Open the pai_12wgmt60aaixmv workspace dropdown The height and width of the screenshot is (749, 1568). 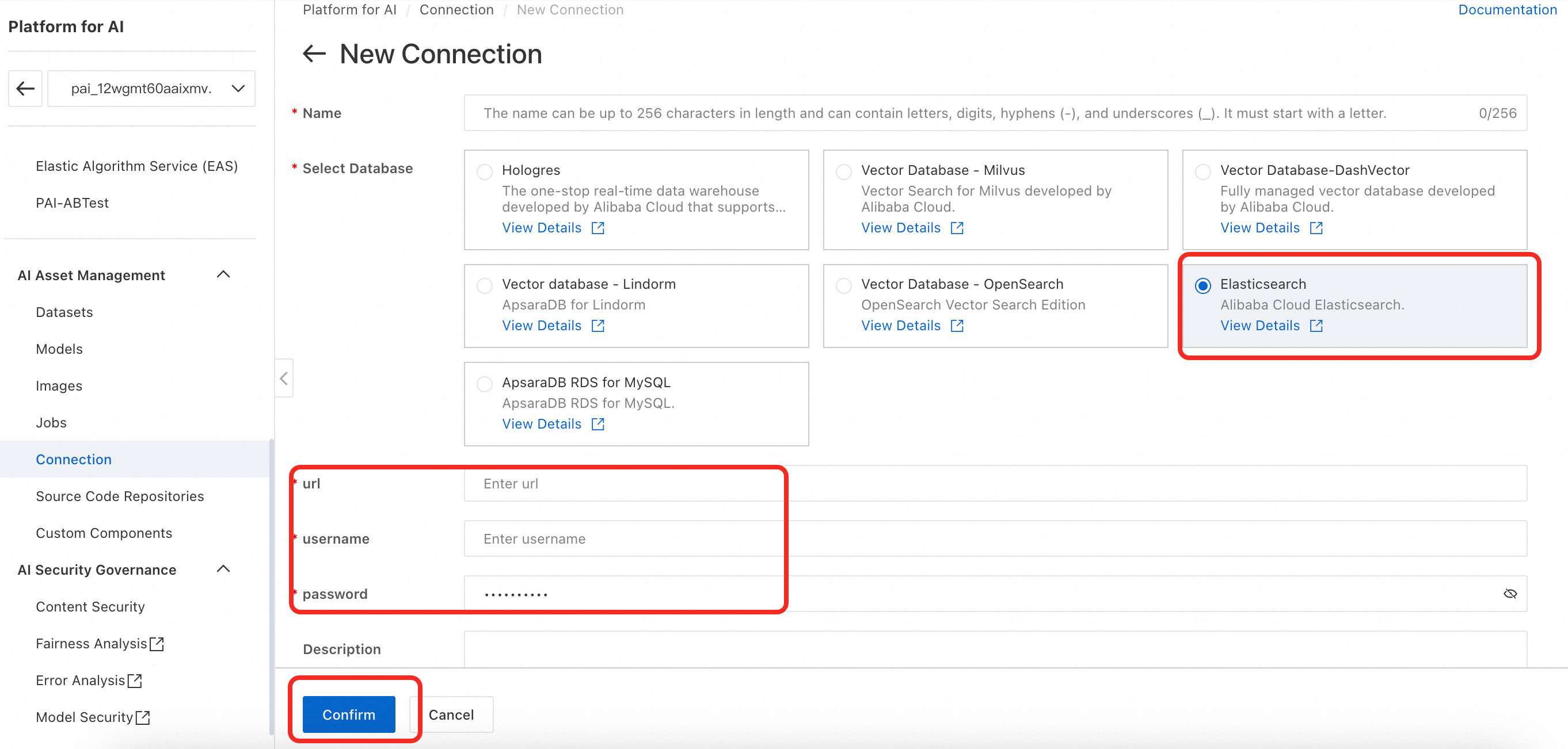tap(151, 88)
